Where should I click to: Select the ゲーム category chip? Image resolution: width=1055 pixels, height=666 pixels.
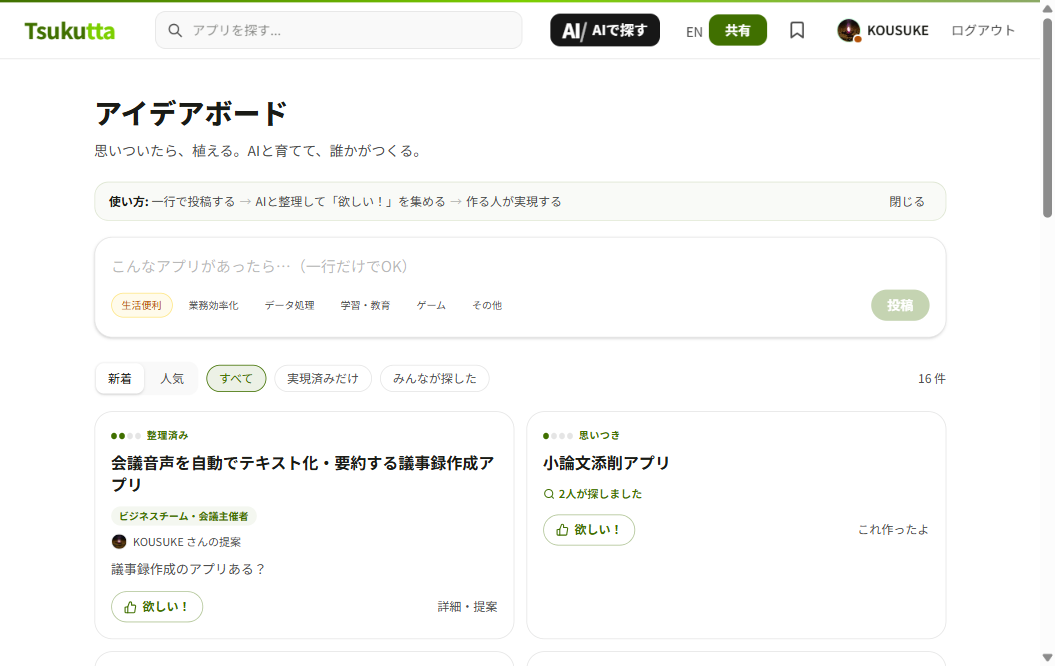click(x=431, y=305)
